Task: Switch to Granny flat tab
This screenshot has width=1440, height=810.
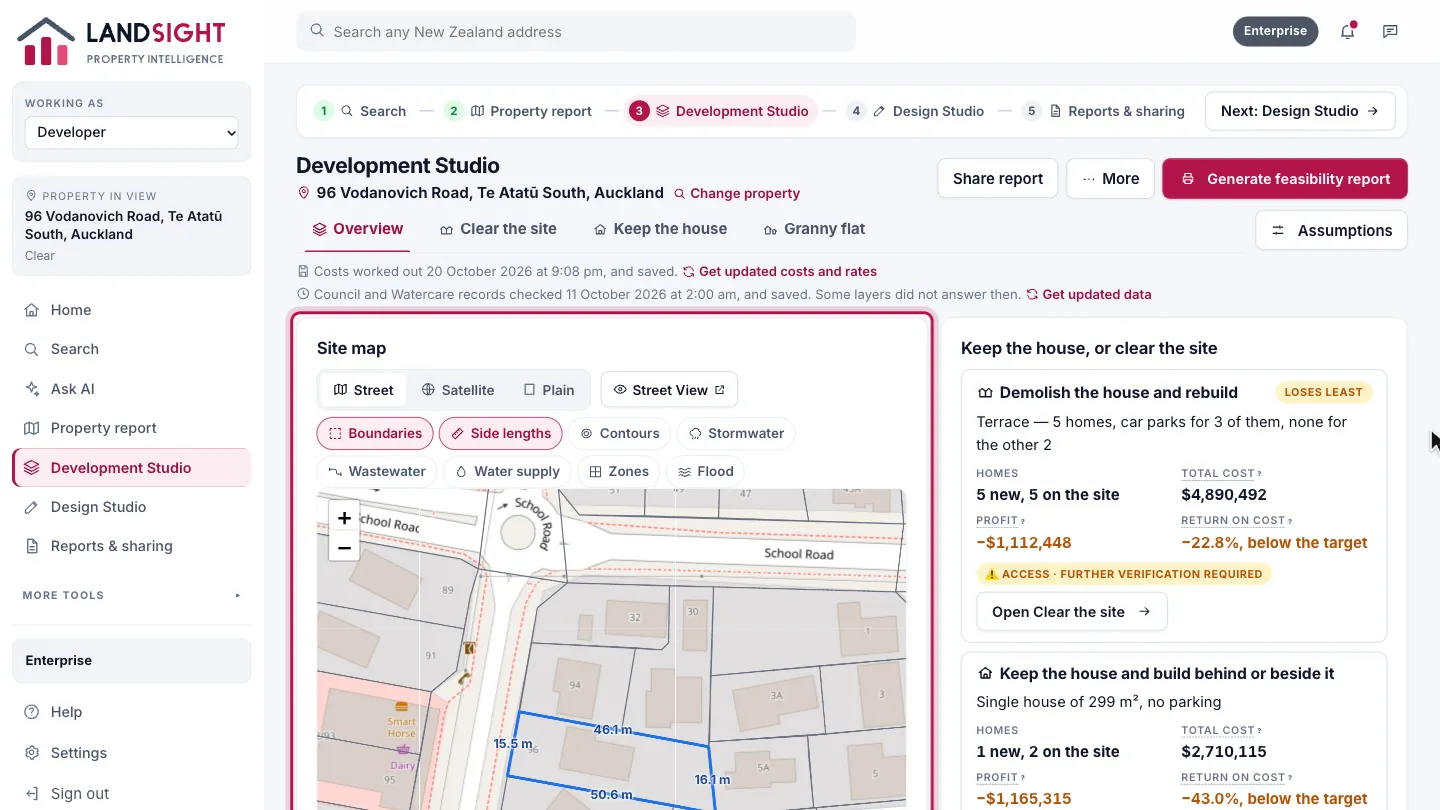Action: tap(814, 229)
